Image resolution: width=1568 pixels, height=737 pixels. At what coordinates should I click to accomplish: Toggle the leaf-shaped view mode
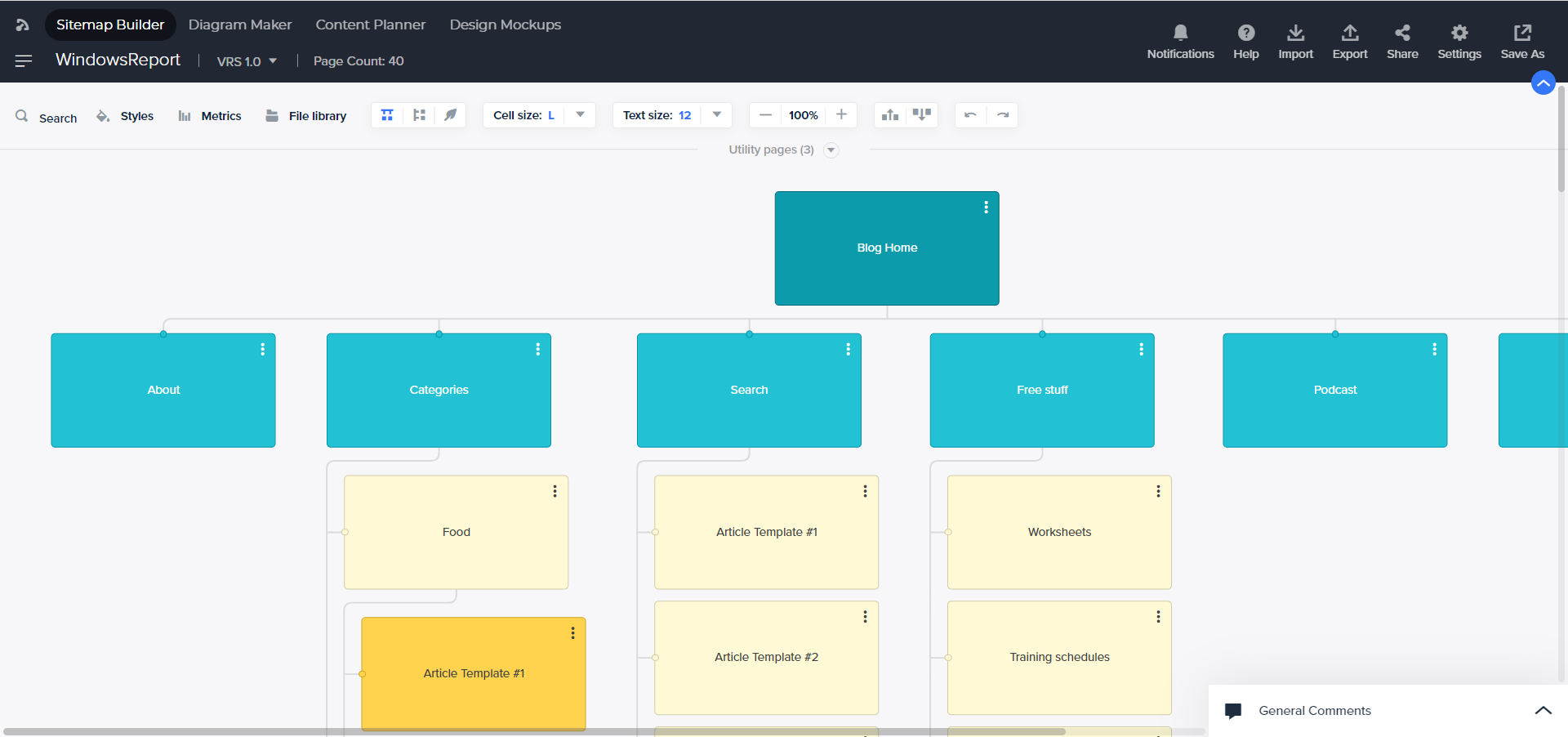click(450, 115)
